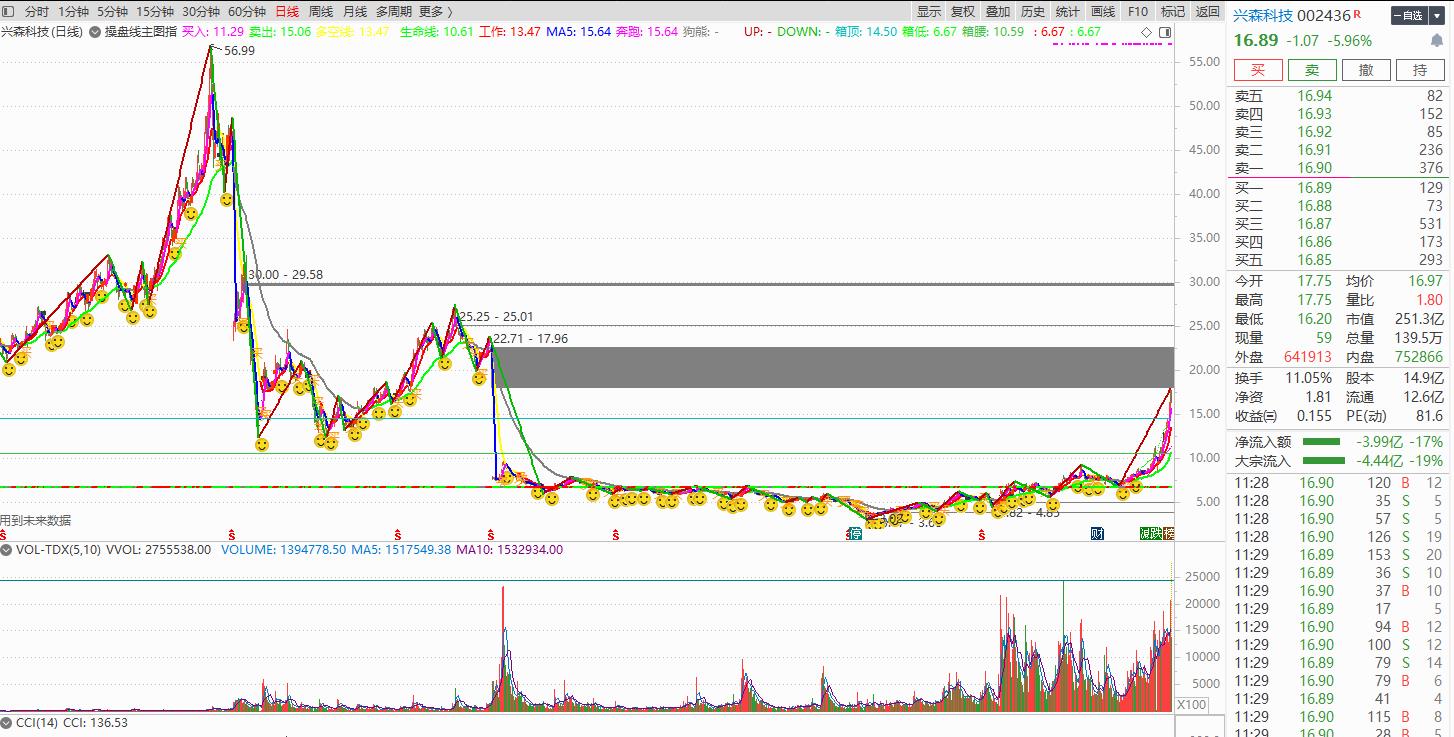The width and height of the screenshot is (1454, 737).
Task: Expand CCI(14) indicator dropdown arrow
Action: [x=5, y=722]
